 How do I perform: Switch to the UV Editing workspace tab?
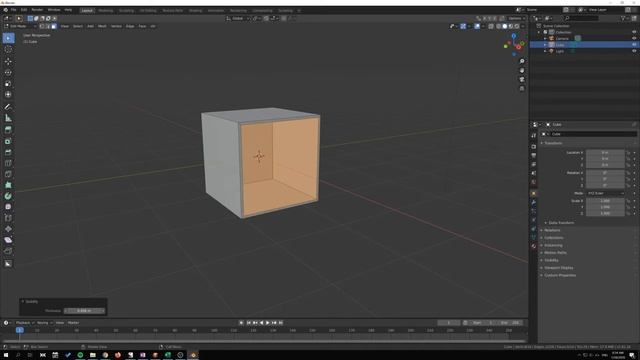(148, 10)
